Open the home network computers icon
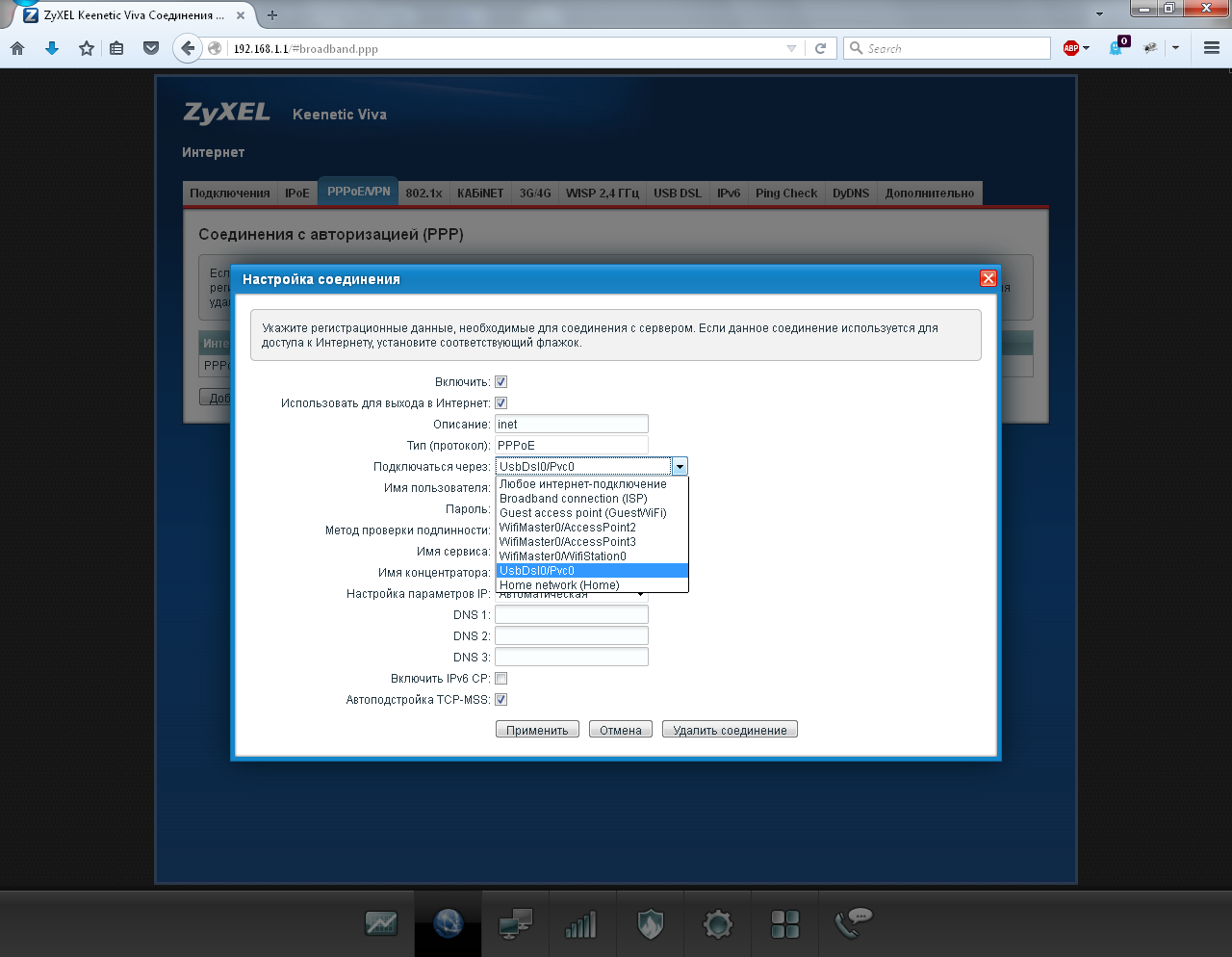 [516, 924]
